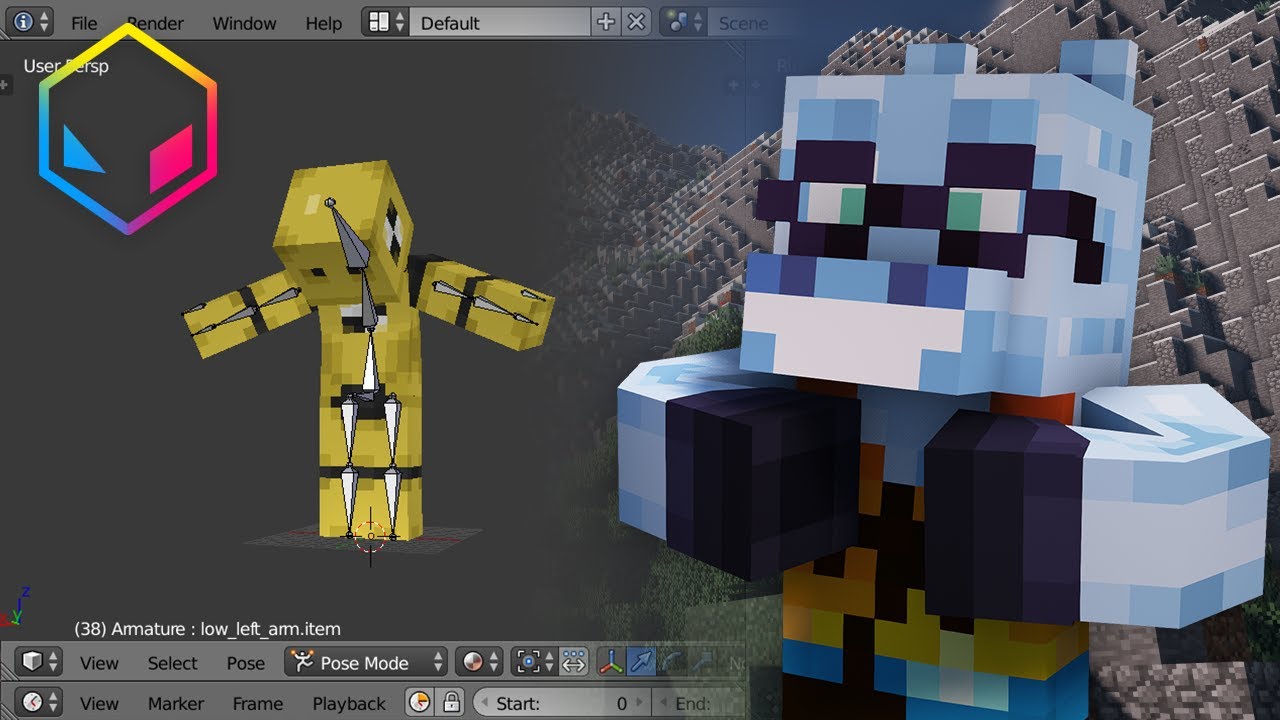Open the Frame menu
Screen dimensions: 1280x720
pyautogui.click(x=257, y=703)
